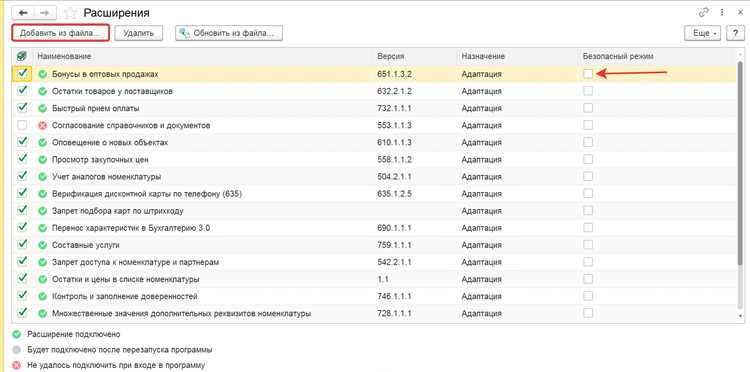Click Добавить из файла button
The image size is (750, 372).
61,33
